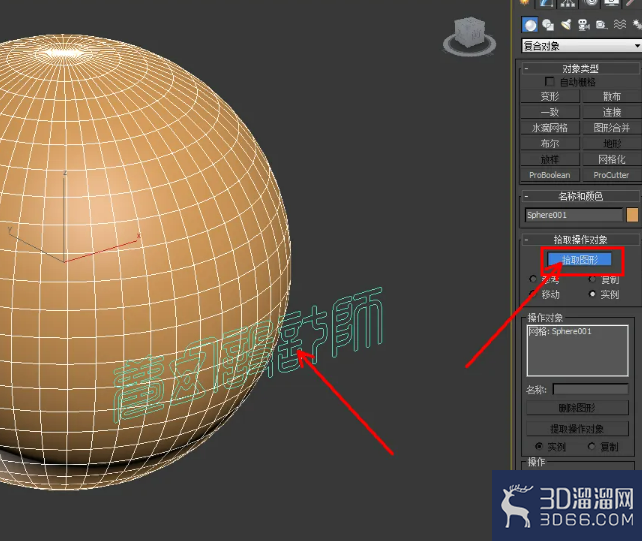
Task: Select the Geometry category icon
Action: pos(530,25)
